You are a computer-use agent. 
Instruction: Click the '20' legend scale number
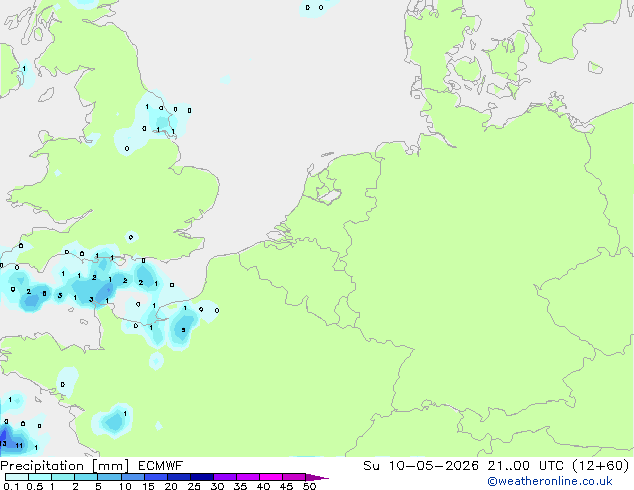[x=171, y=486]
